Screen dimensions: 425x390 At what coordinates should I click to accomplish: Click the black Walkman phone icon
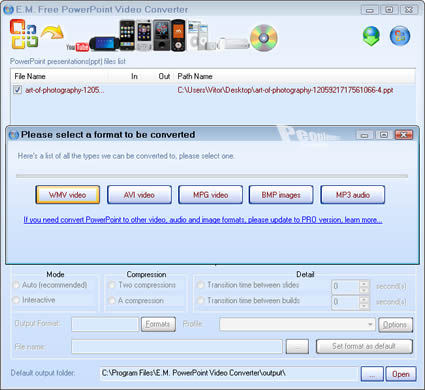[x=178, y=35]
